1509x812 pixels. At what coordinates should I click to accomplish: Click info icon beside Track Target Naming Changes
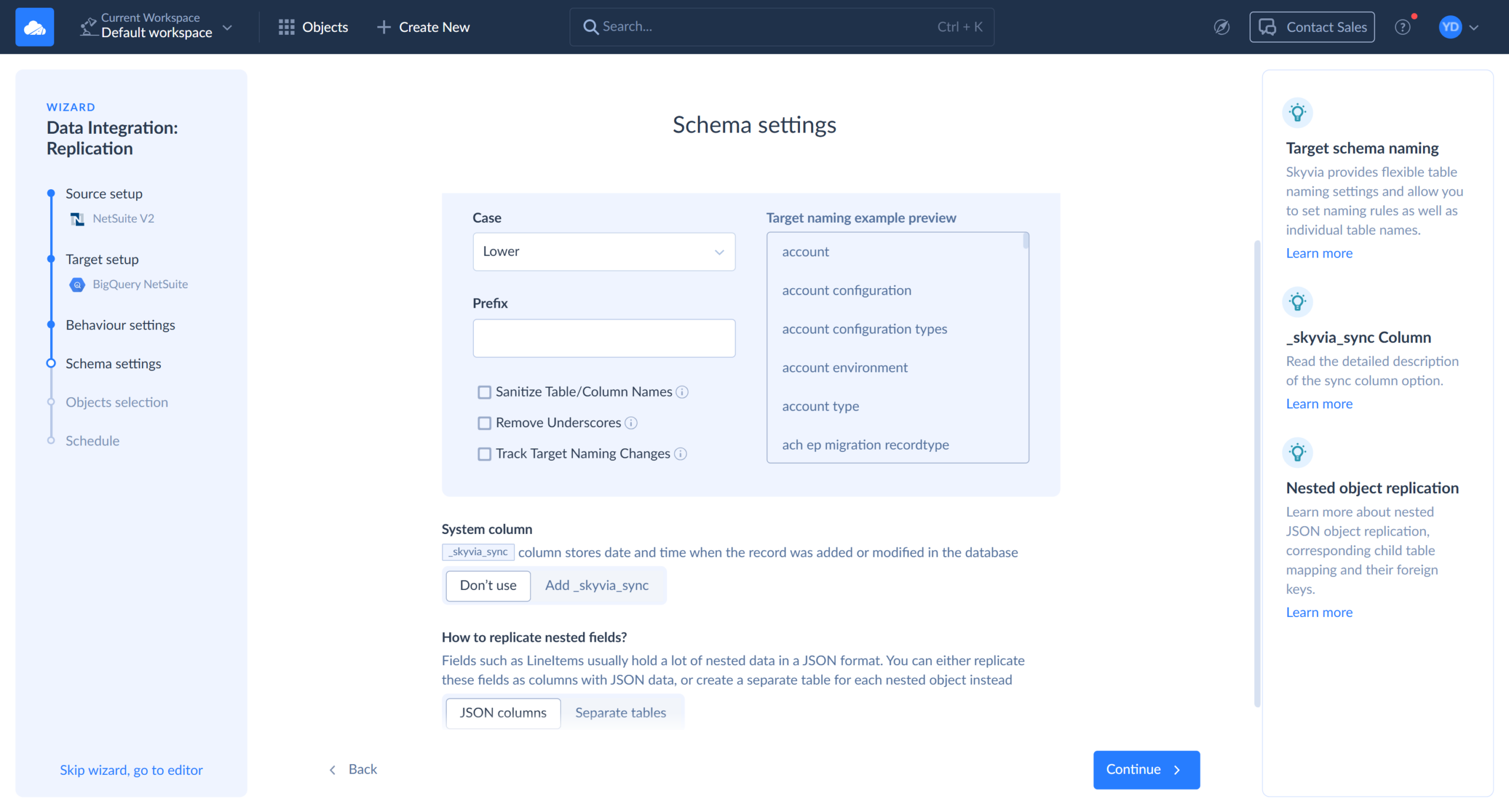[x=680, y=454]
